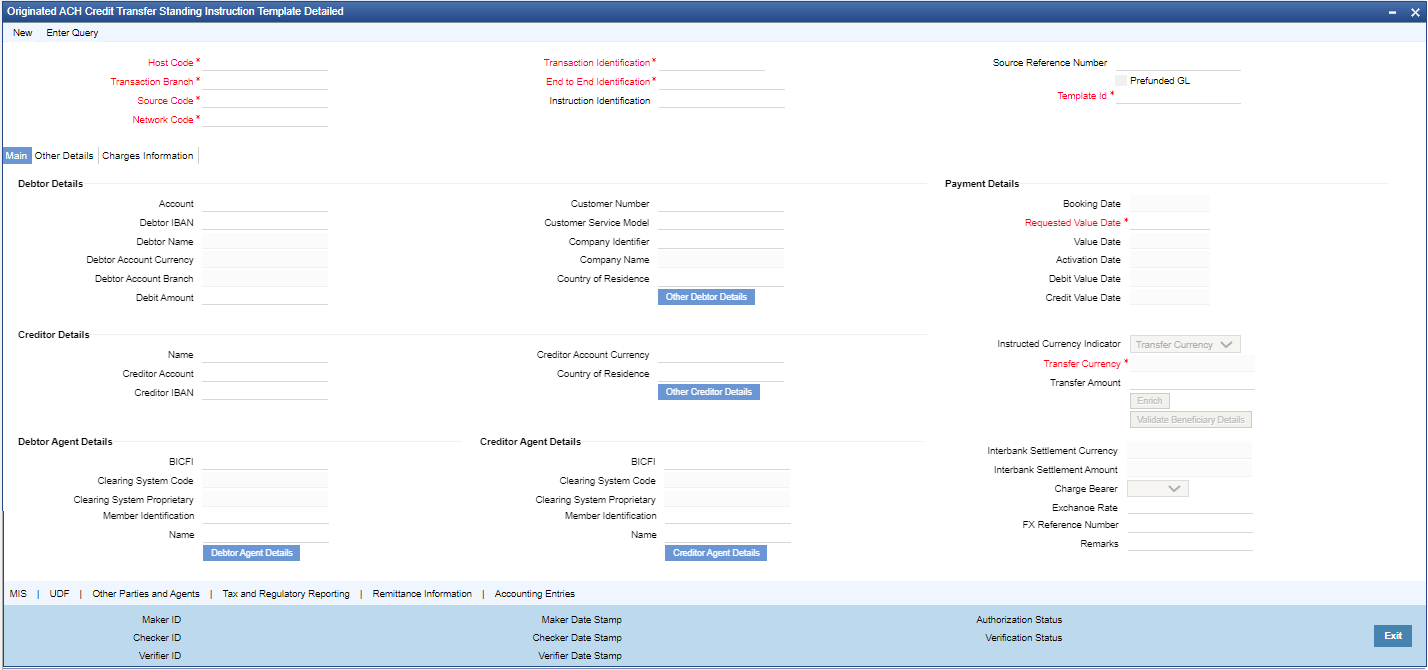Open Tax and Regulatory Reporting link
The height and width of the screenshot is (670, 1428).
pos(286,594)
